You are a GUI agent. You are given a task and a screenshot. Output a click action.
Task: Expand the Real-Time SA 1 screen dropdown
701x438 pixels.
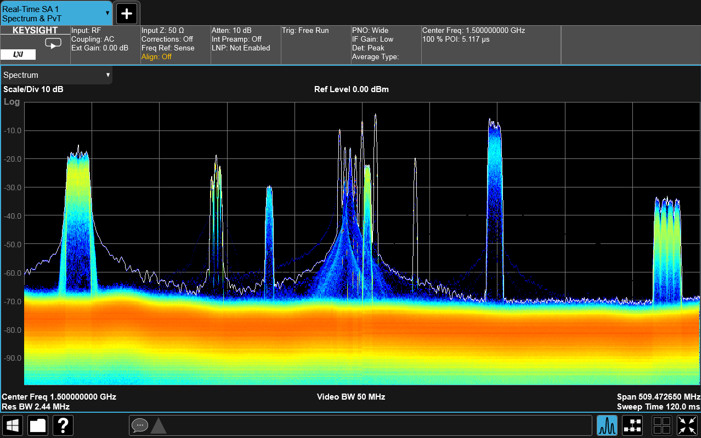[x=107, y=13]
